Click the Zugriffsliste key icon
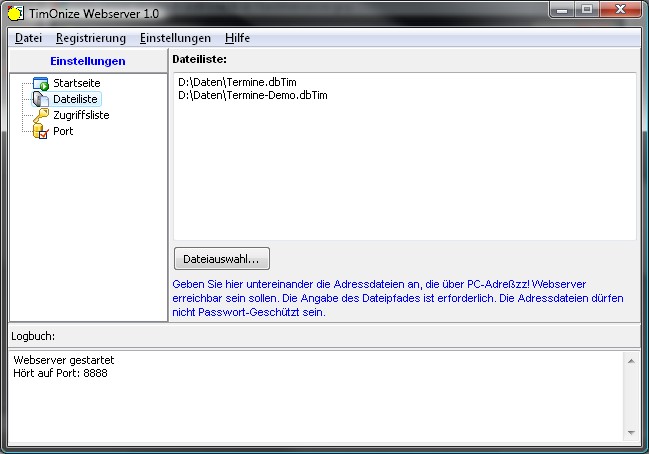The image size is (649, 454). point(41,115)
